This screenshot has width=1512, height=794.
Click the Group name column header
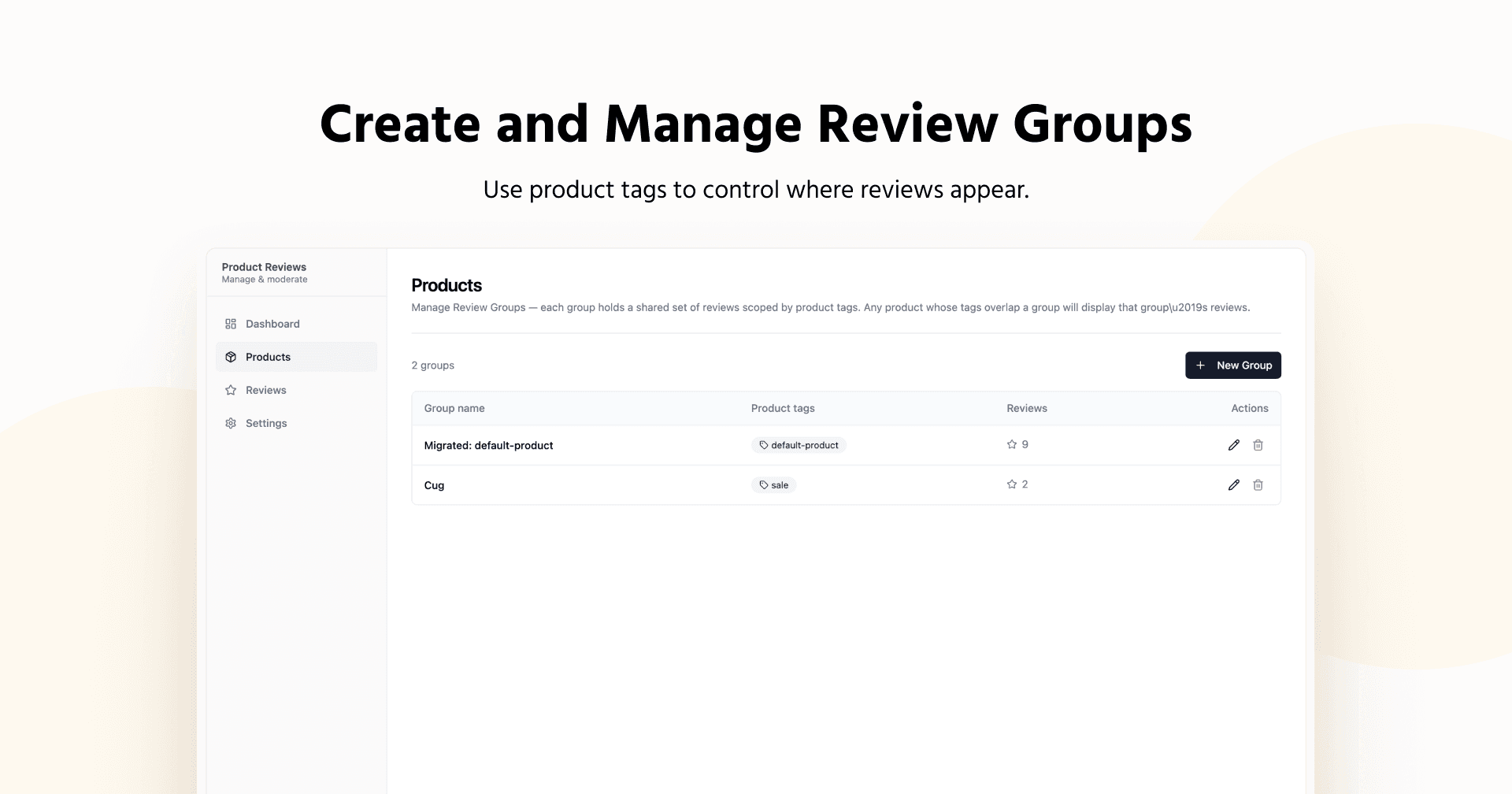(454, 408)
